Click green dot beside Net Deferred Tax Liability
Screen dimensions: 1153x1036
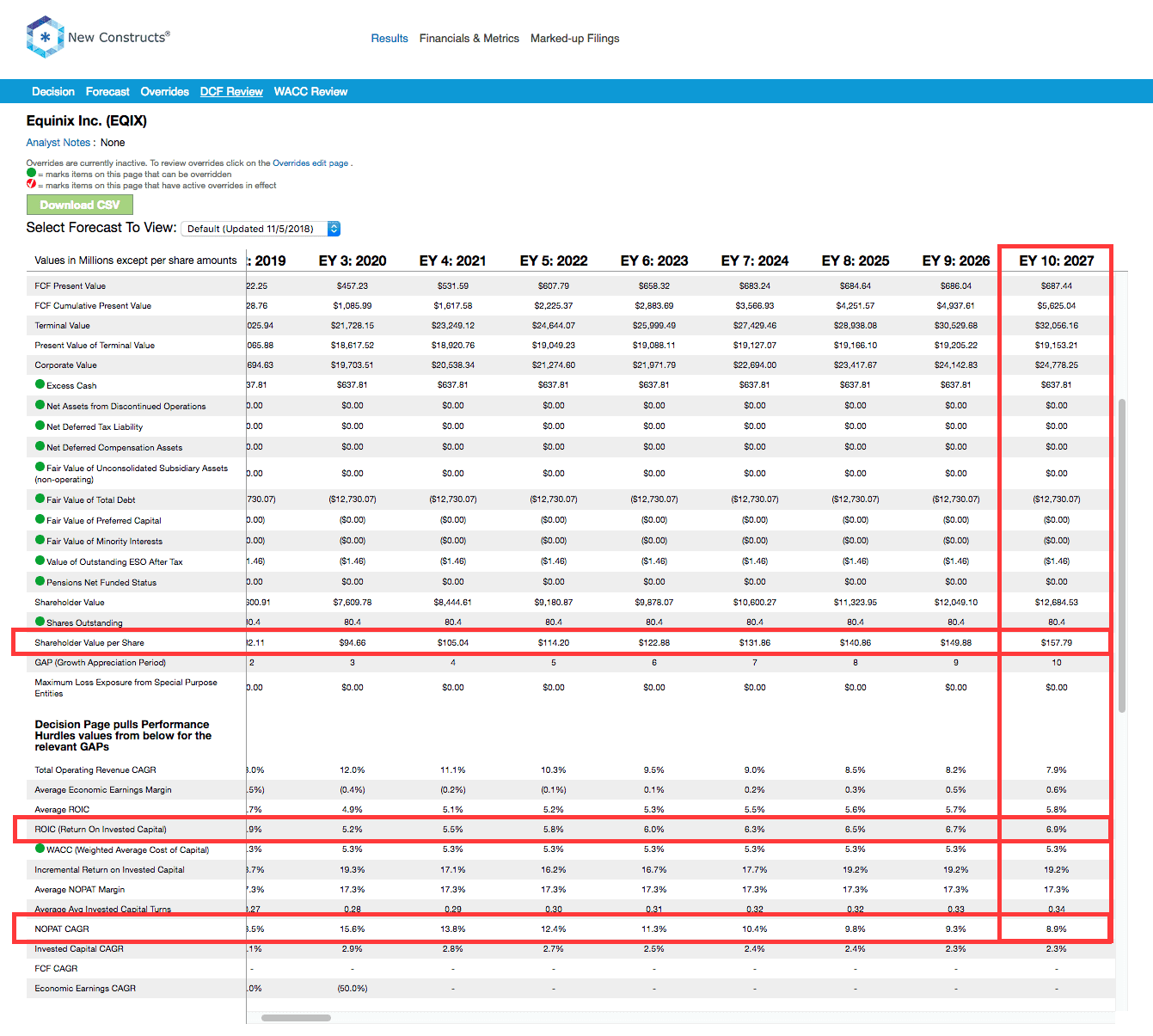click(40, 426)
